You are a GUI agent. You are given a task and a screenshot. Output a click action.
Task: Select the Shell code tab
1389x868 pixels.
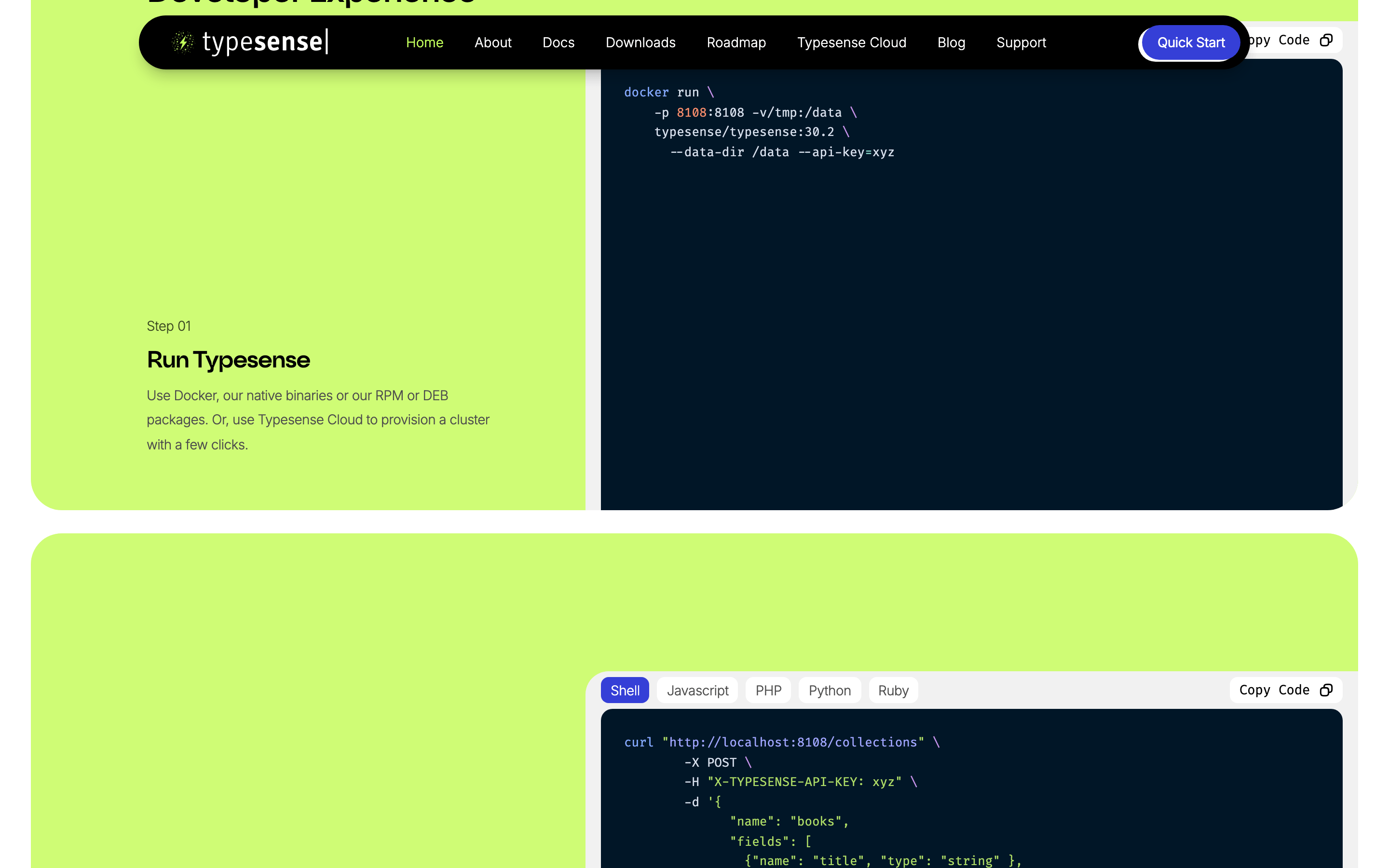[x=625, y=690]
